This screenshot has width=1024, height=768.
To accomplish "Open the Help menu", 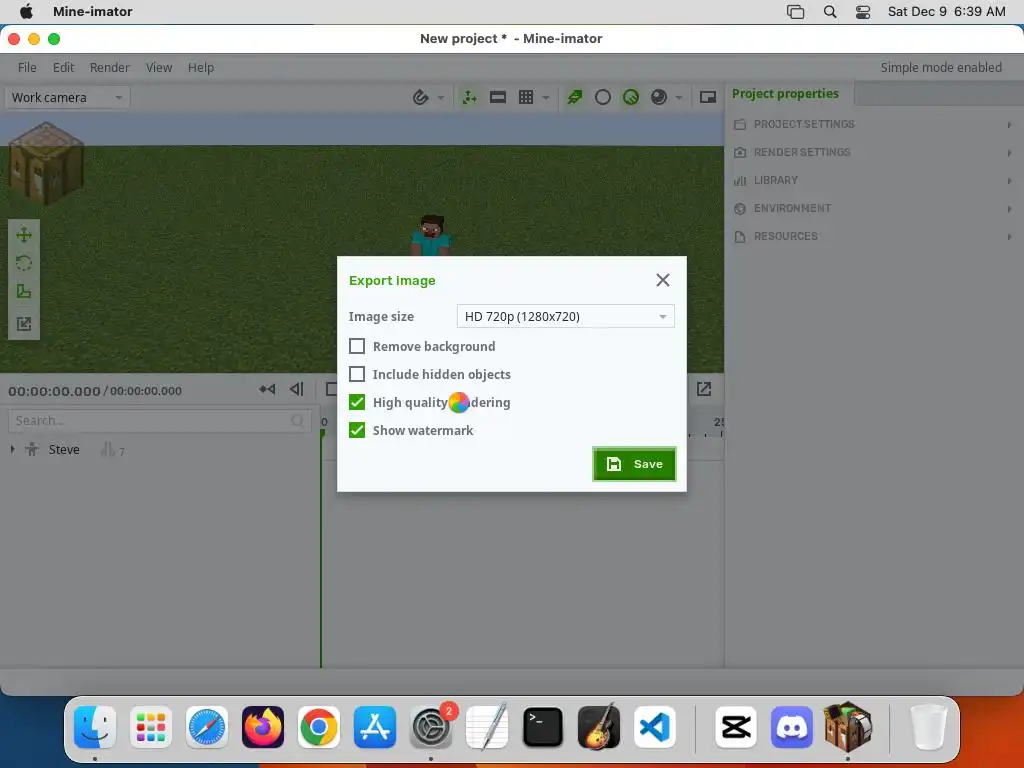I will 200,67.
